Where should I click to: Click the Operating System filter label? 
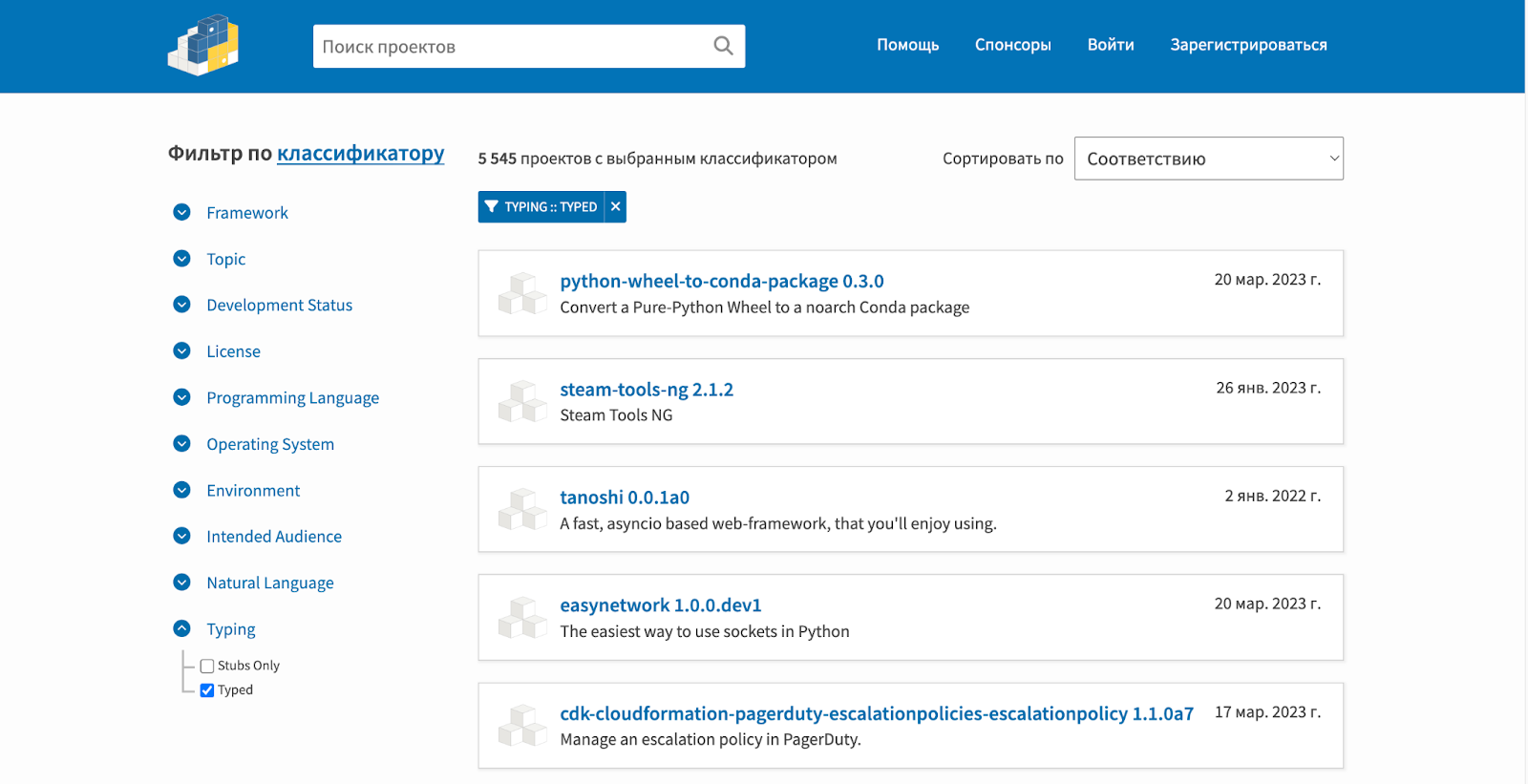(270, 444)
